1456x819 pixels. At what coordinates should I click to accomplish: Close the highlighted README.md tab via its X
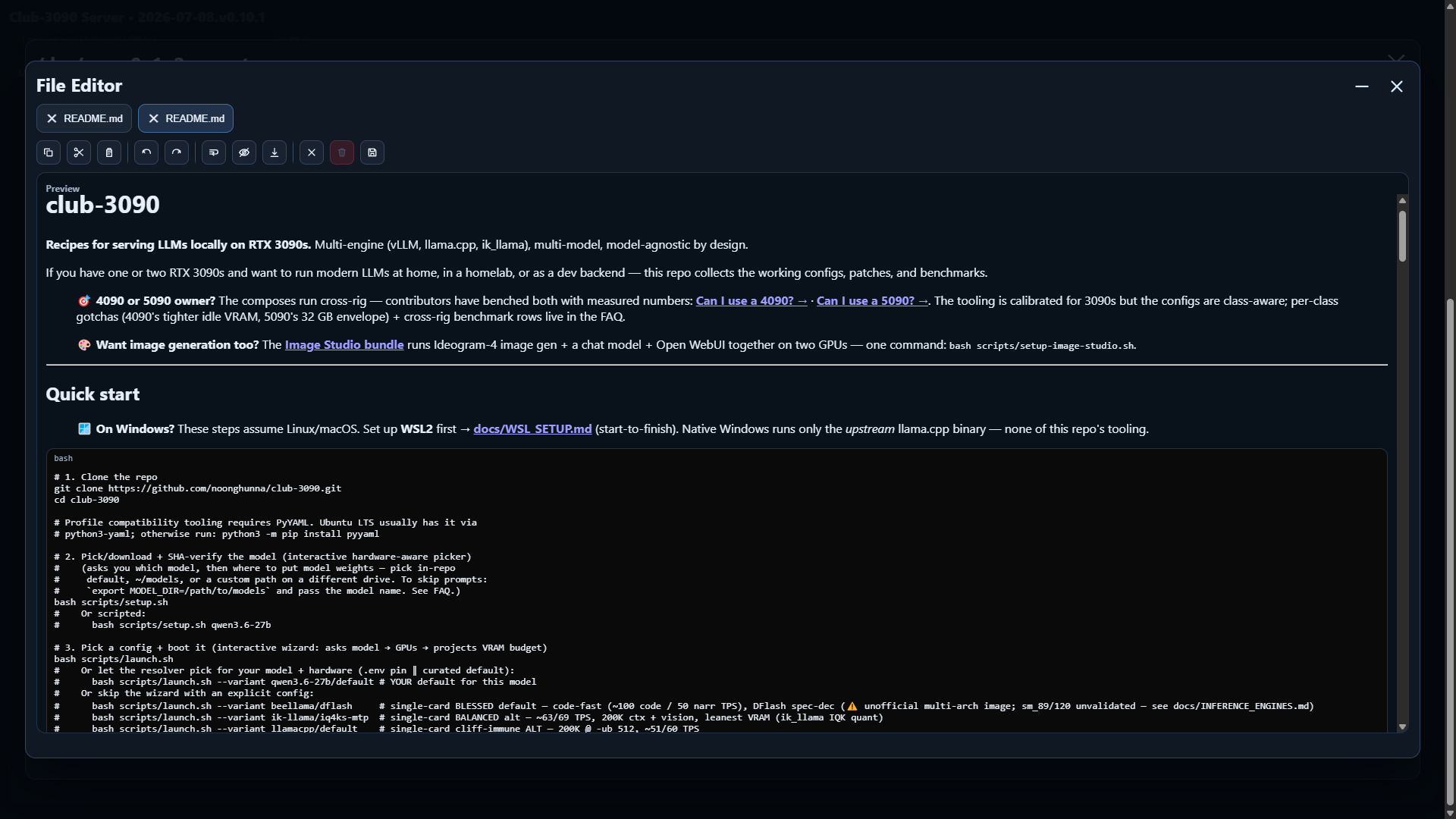[x=153, y=118]
